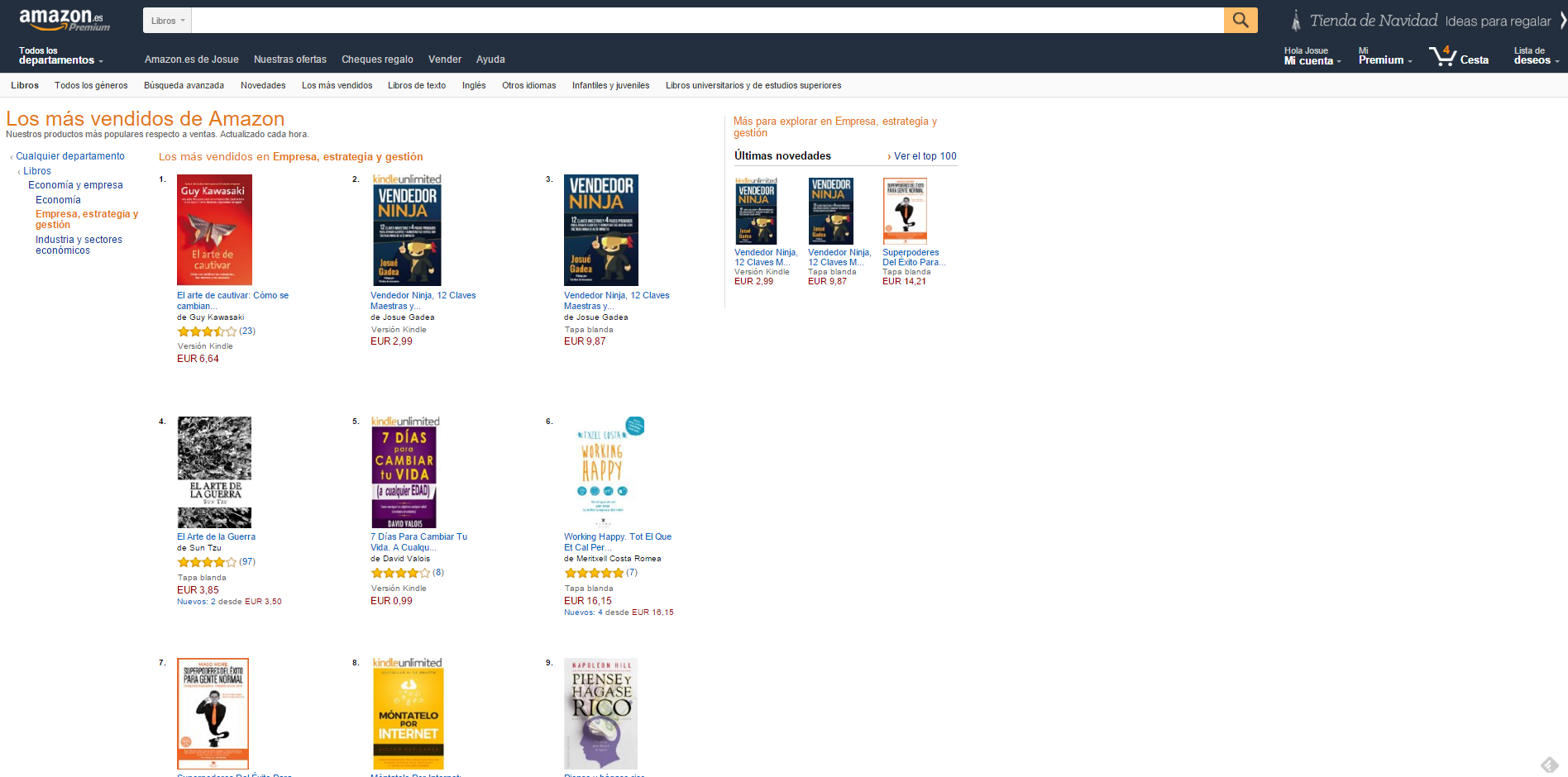Open Kindle Vendedor Ninja cover, rank 2
This screenshot has height=777, width=1568.
[406, 230]
